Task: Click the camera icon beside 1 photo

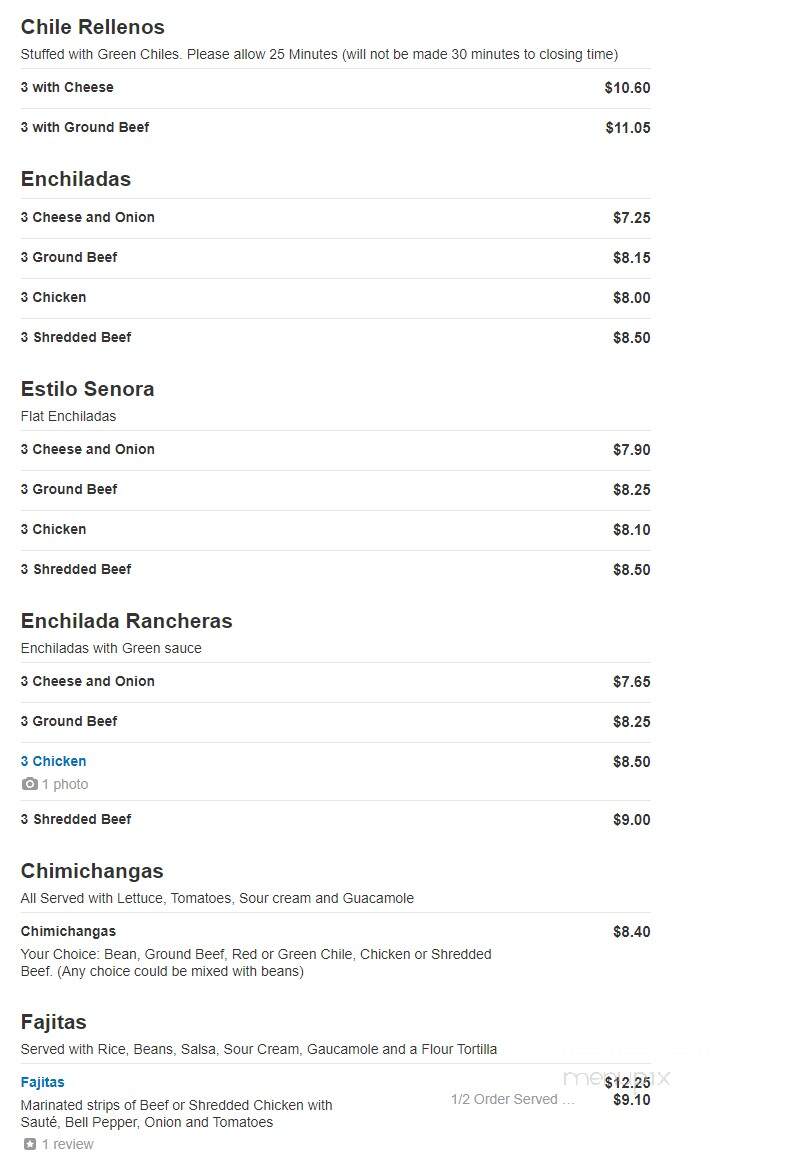Action: (x=30, y=783)
